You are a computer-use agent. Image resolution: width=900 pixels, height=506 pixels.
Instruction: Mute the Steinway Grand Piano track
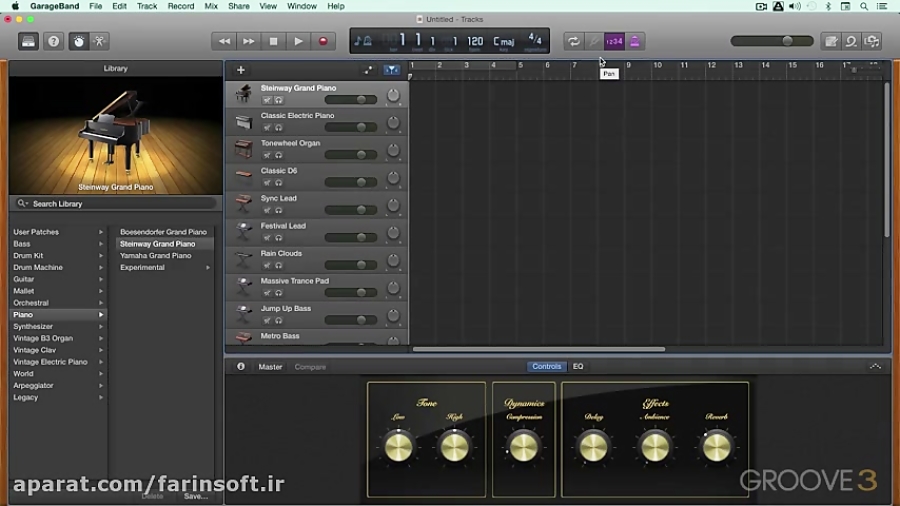click(267, 100)
